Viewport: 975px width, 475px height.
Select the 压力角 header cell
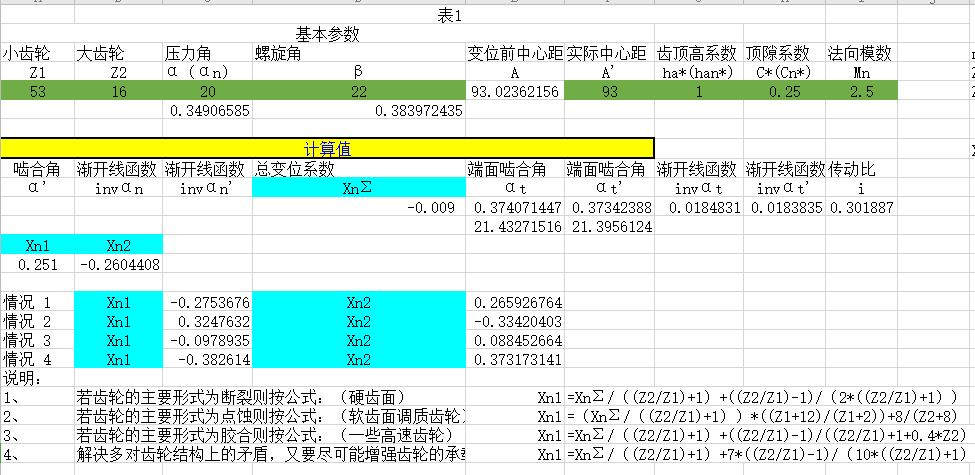click(208, 53)
